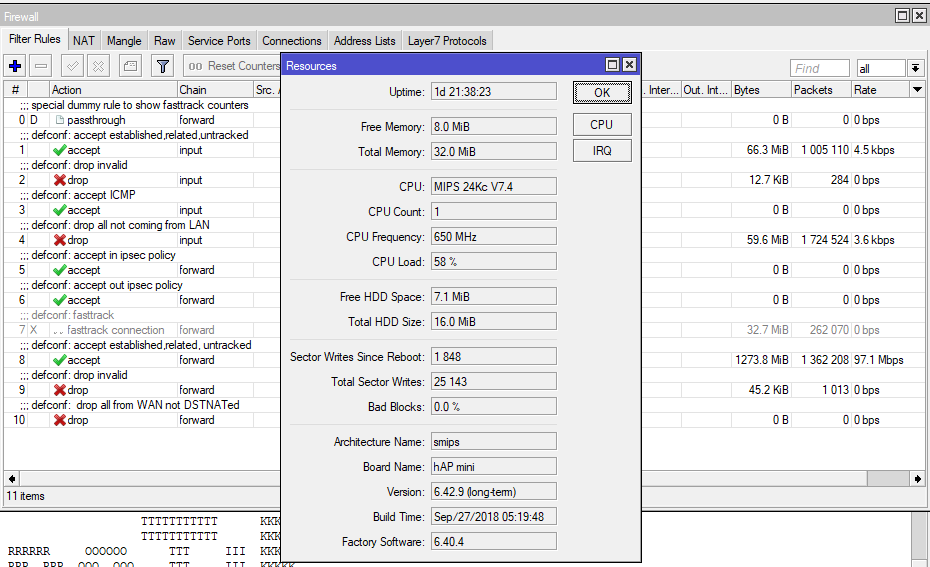Select rule 6 accept checkmark icon
Image resolution: width=930 pixels, height=567 pixels.
click(x=59, y=300)
